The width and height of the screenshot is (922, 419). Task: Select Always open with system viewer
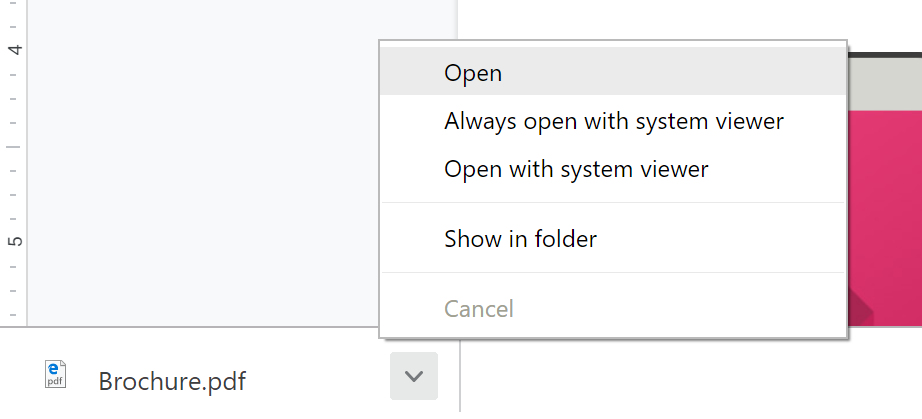(613, 122)
